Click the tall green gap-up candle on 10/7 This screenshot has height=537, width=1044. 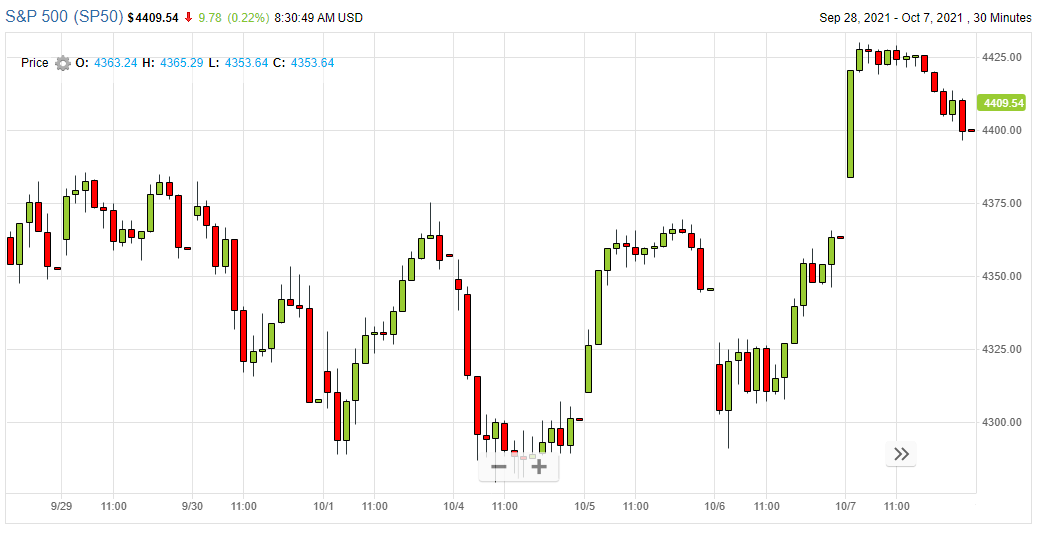(x=850, y=124)
